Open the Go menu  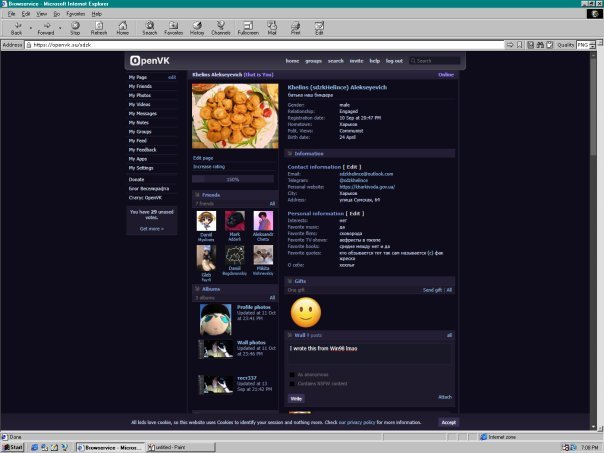(57, 14)
